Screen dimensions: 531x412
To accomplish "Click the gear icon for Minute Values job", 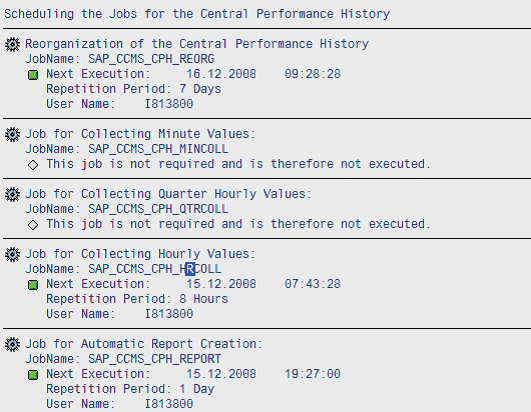I will pyautogui.click(x=12, y=134).
